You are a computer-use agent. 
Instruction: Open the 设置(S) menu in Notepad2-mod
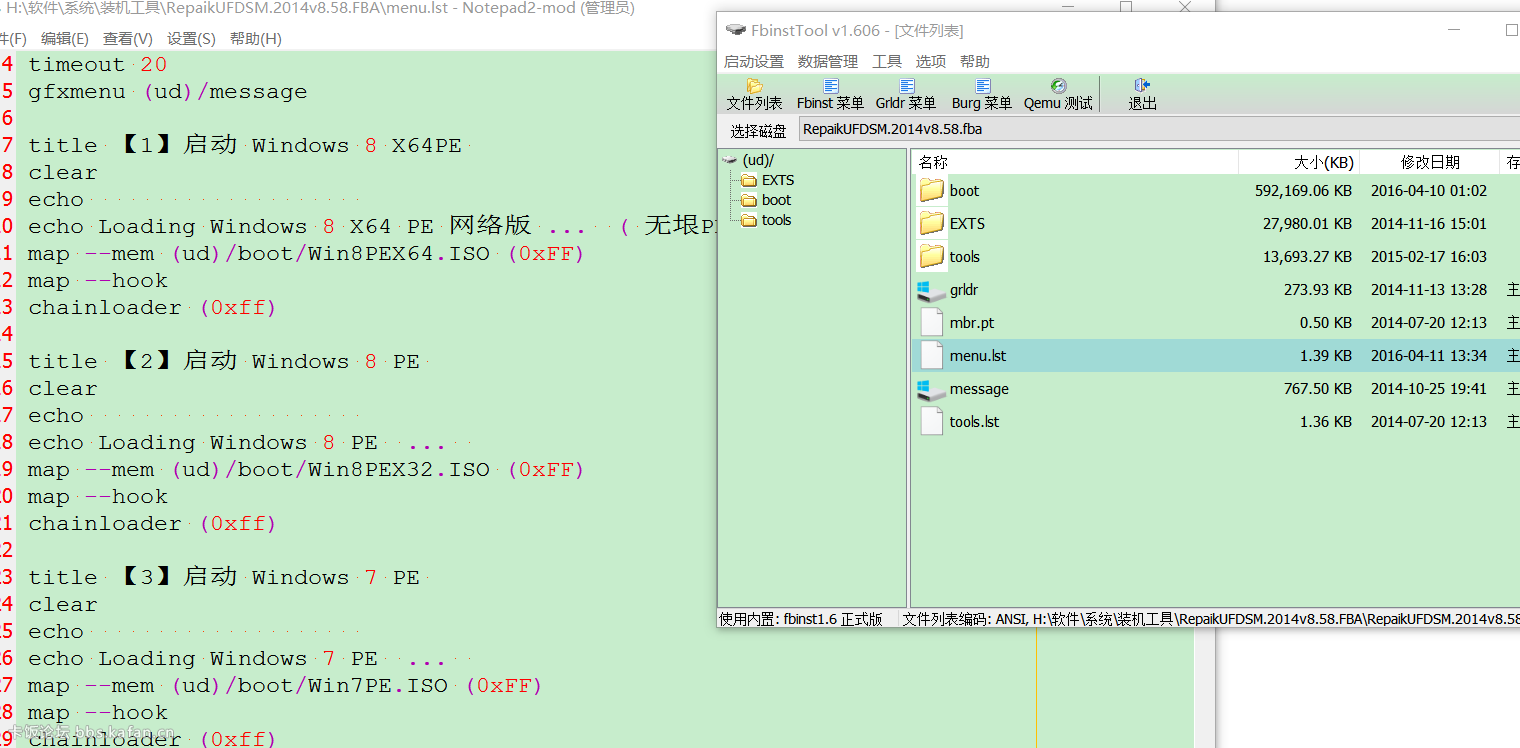(x=191, y=39)
